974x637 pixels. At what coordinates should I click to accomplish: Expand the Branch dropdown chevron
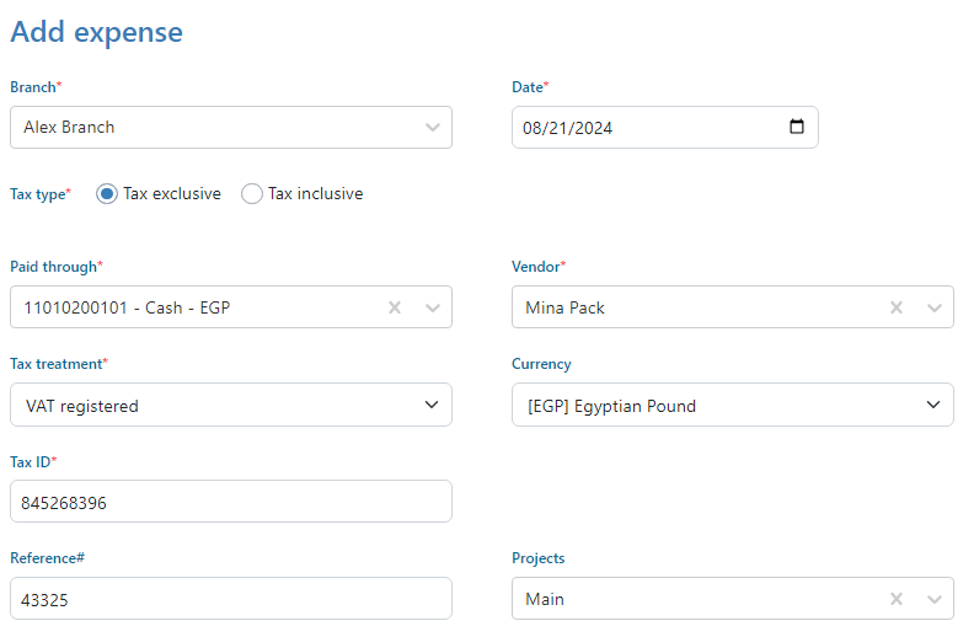pos(432,128)
